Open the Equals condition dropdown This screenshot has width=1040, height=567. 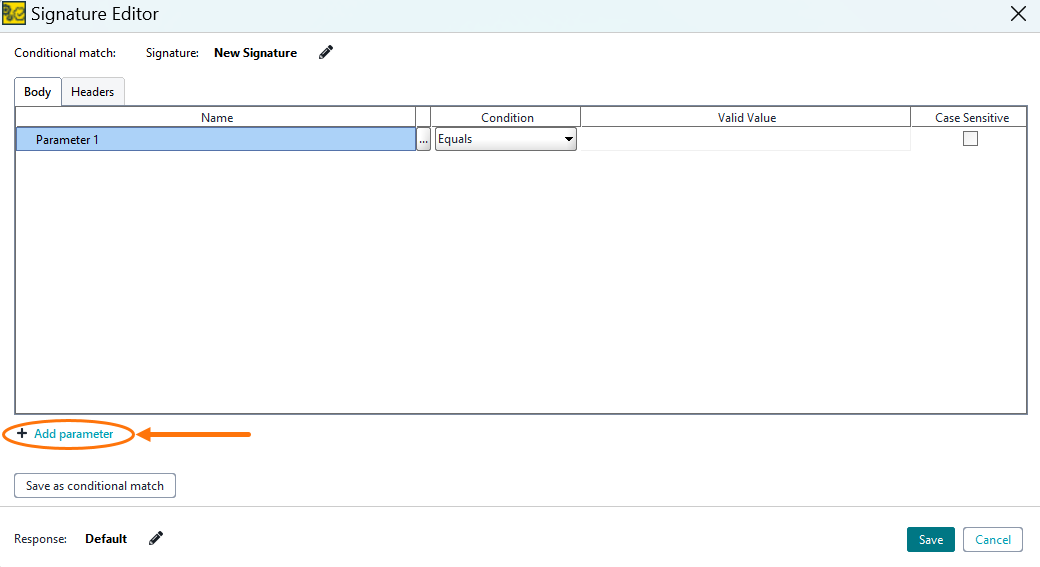pos(505,139)
